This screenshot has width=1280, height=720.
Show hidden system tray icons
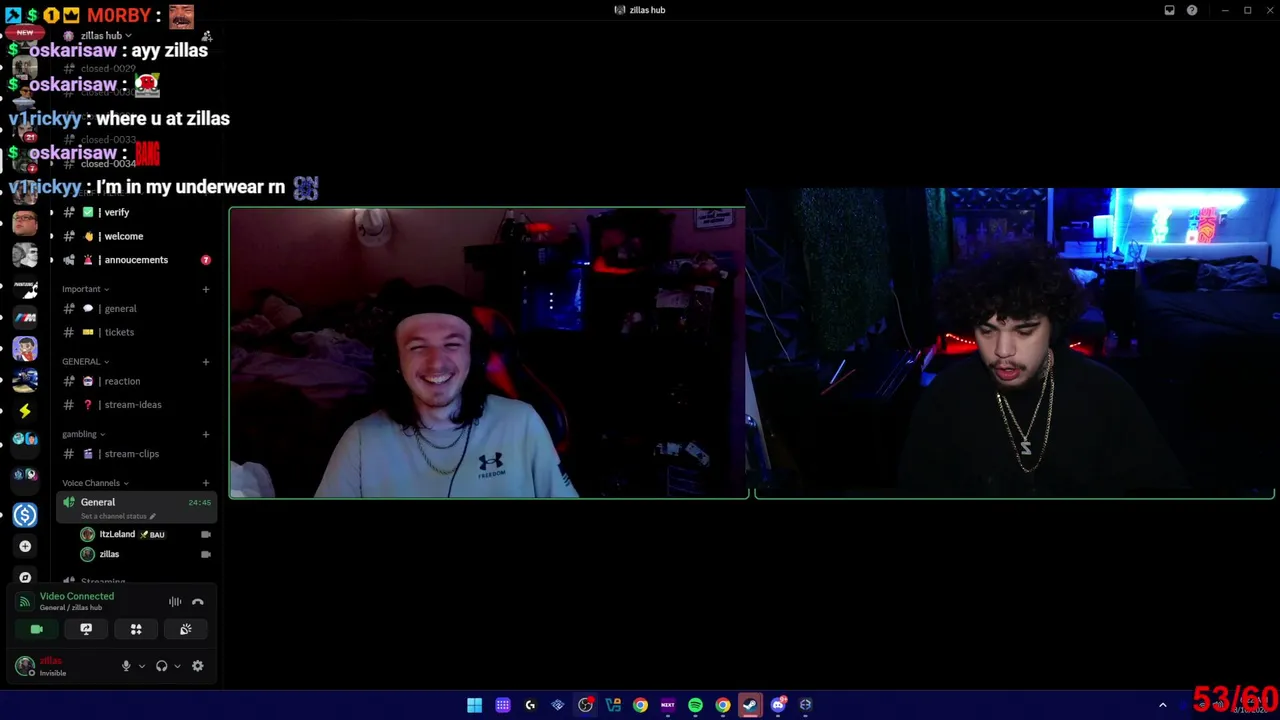[x=1162, y=705]
